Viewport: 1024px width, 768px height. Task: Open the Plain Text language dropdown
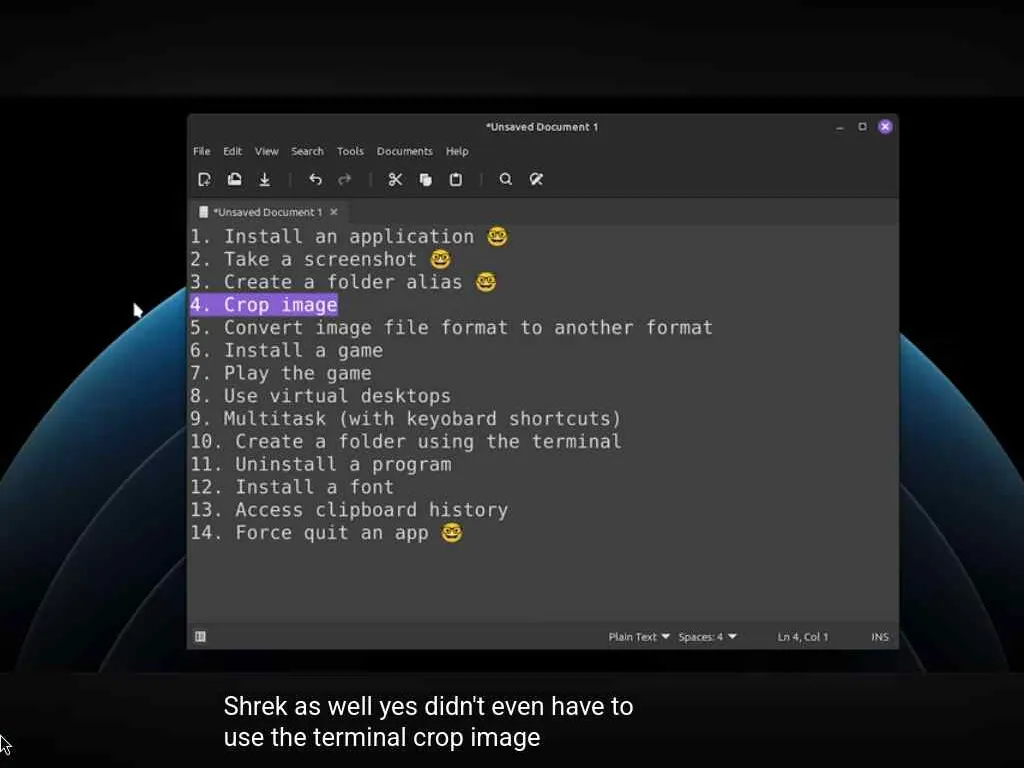639,636
